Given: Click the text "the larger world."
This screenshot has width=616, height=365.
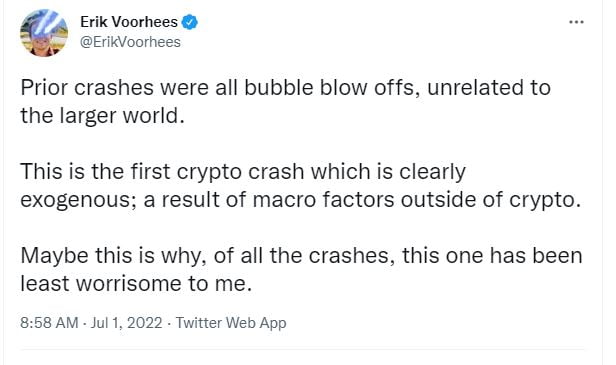Looking at the screenshot, I should [x=103, y=116].
